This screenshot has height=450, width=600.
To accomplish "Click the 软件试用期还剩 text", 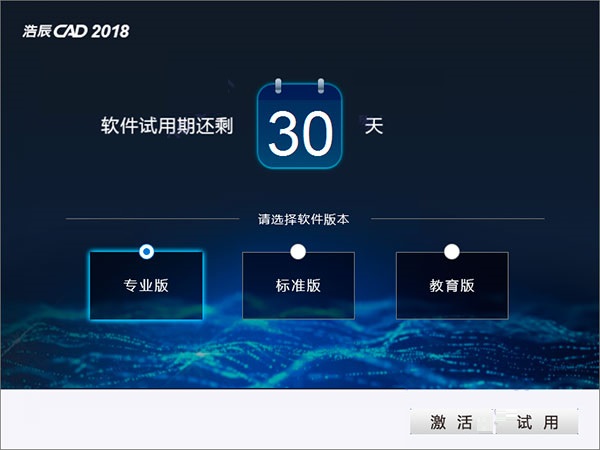I will [167, 126].
